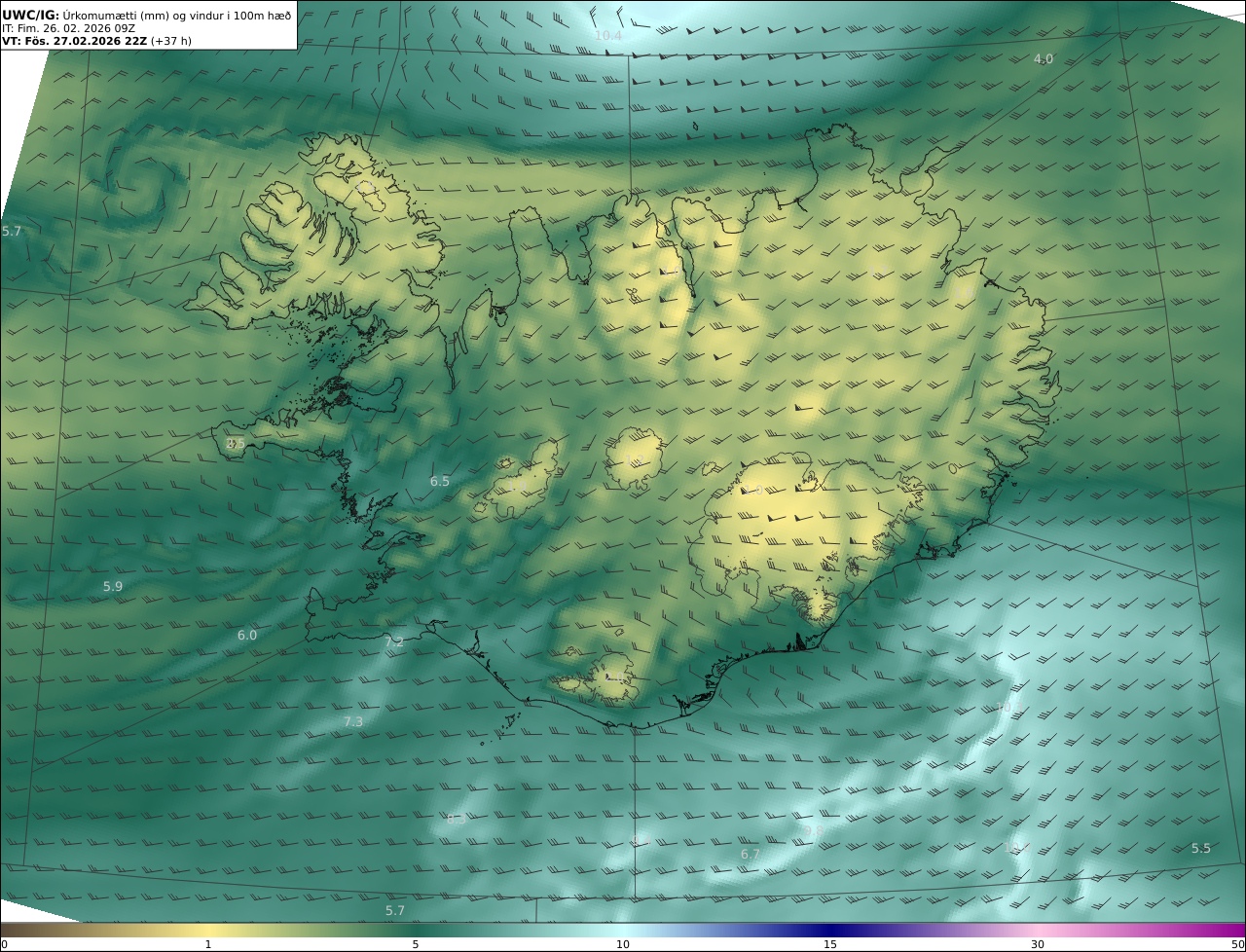Click the color scale tick label '15'

(830, 944)
